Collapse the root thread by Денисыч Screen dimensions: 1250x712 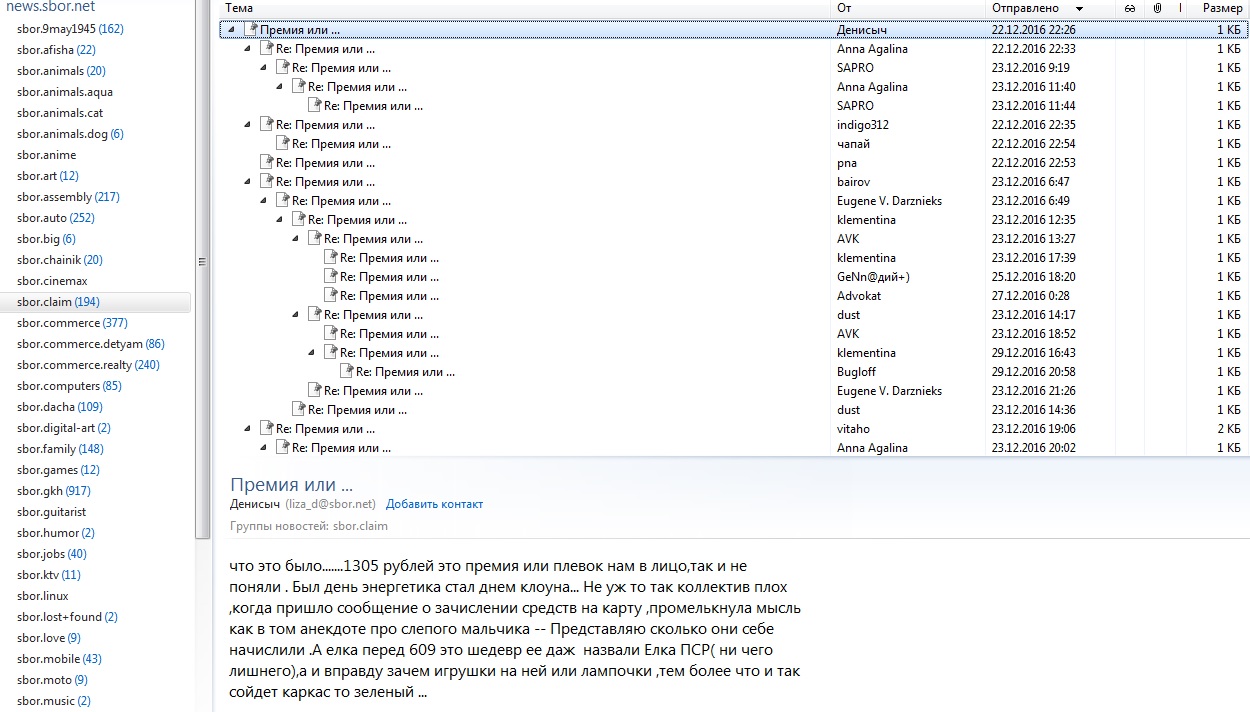click(232, 30)
